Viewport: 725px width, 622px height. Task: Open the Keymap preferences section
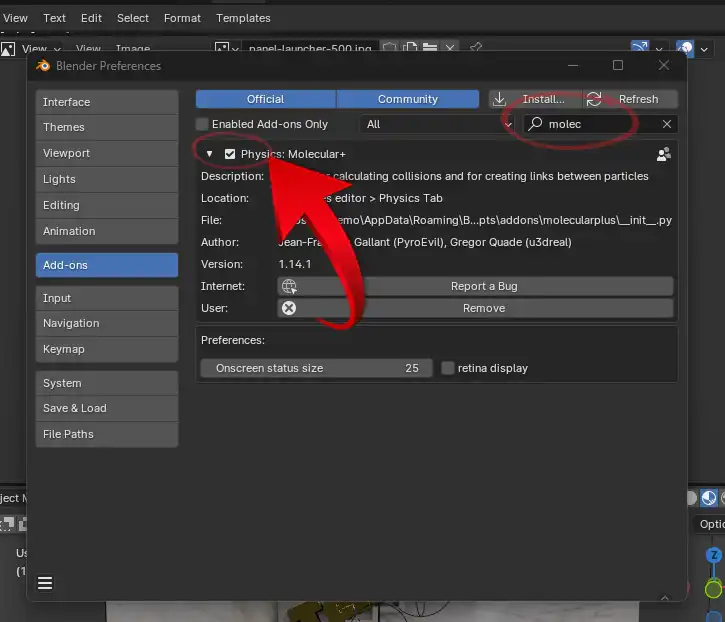107,349
